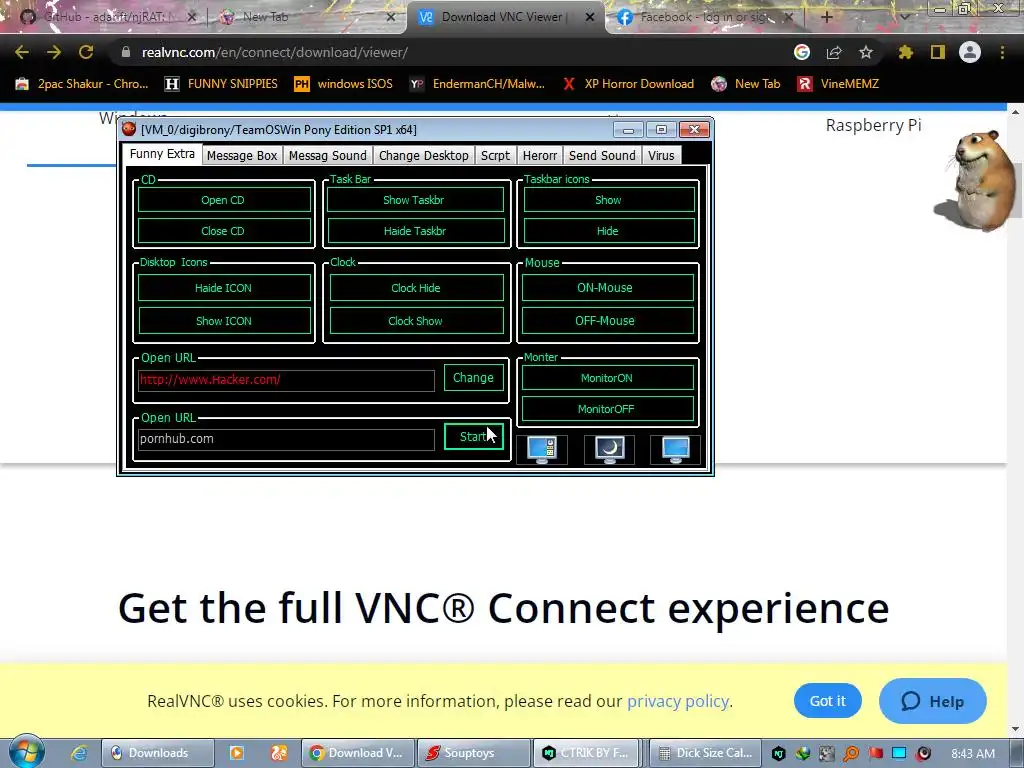Open the Scrpt tab
The height and width of the screenshot is (768, 1024).
[495, 155]
